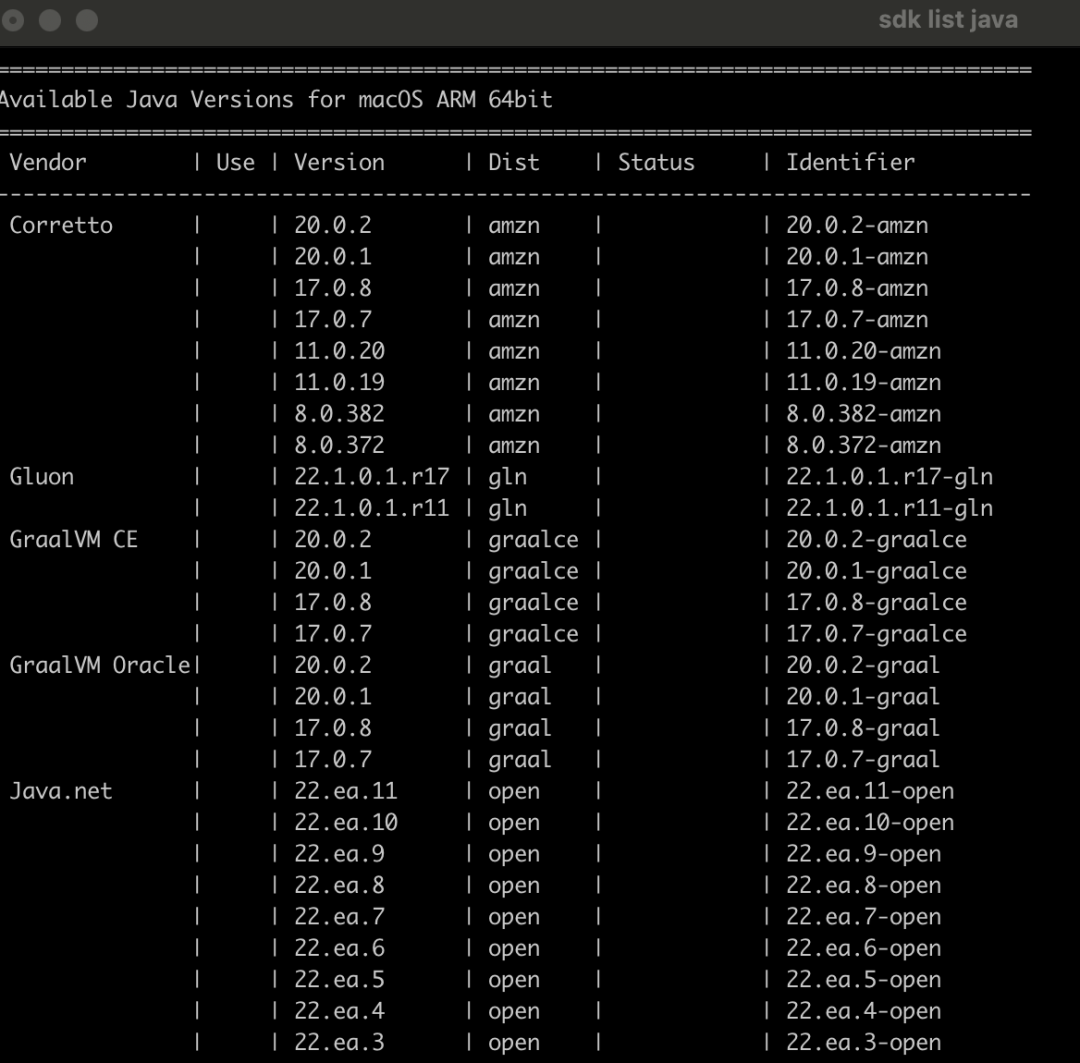Click Version cell 22.ea.10
1080x1063 pixels.
point(346,823)
